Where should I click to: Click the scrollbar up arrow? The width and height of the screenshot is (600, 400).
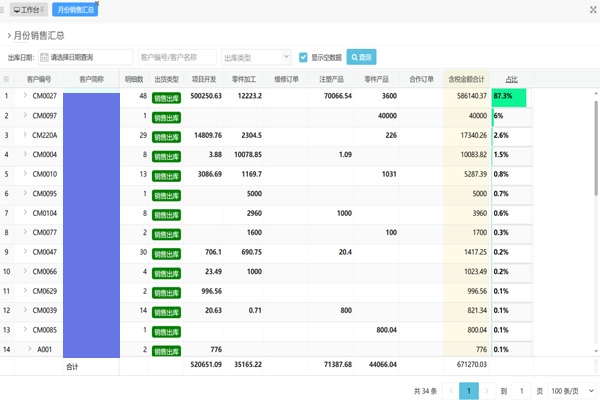pos(596,93)
